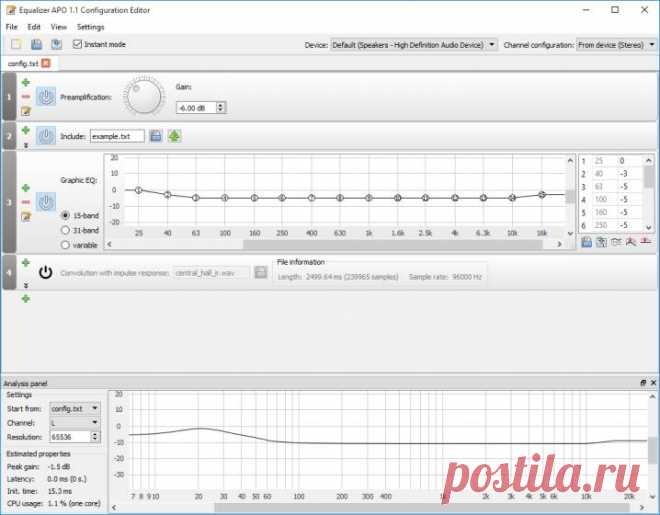Close the config.txt tab

pos(46,63)
